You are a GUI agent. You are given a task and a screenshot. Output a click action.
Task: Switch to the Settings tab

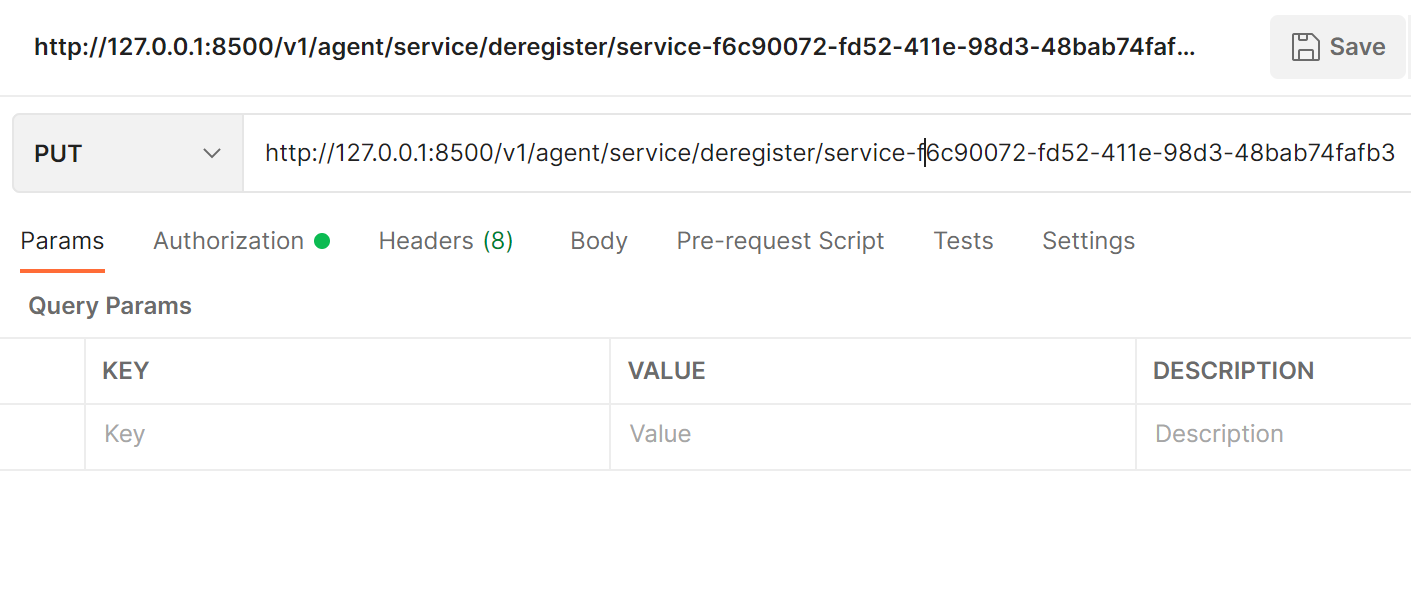click(1088, 241)
